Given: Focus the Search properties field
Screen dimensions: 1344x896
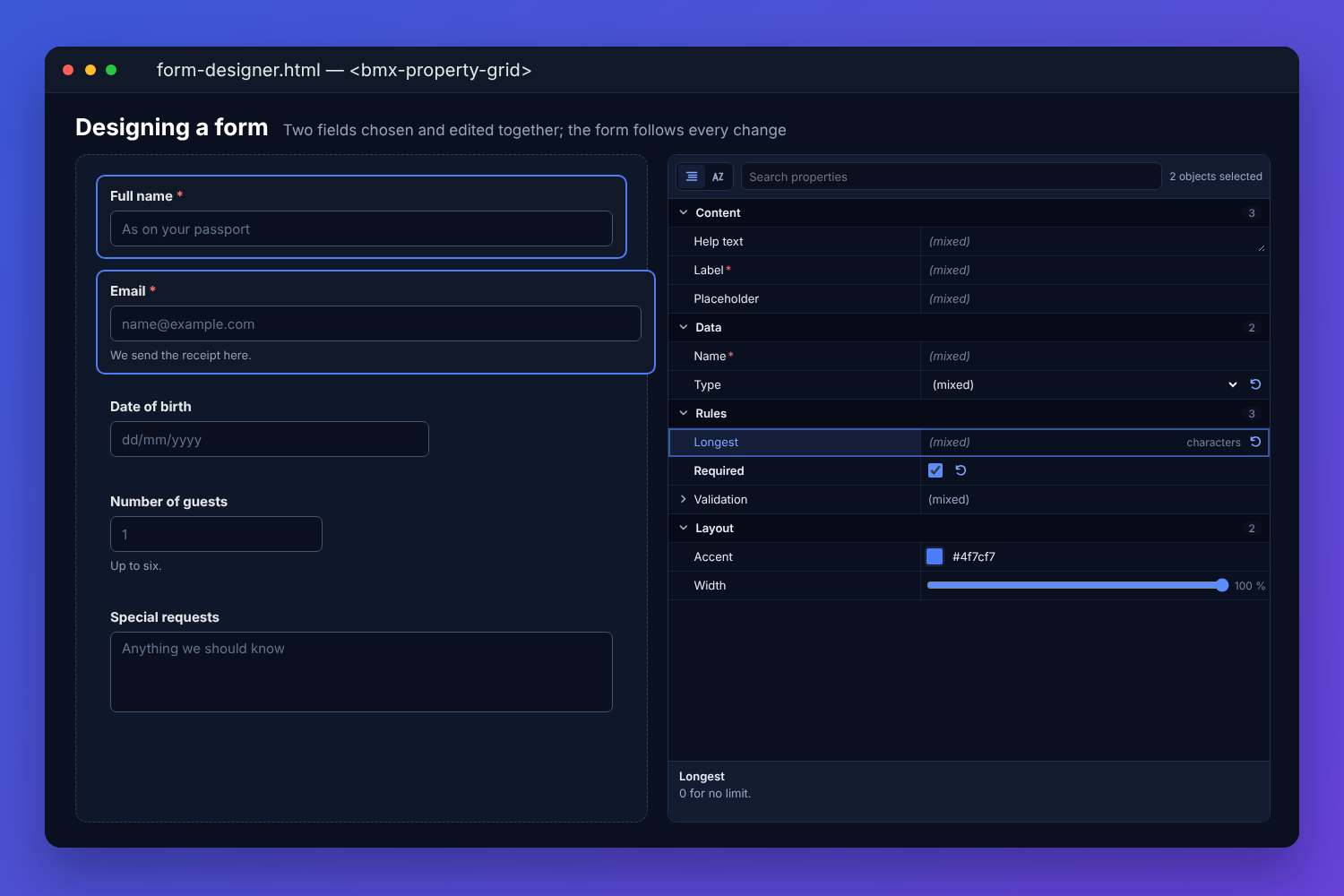Looking at the screenshot, I should coord(951,177).
